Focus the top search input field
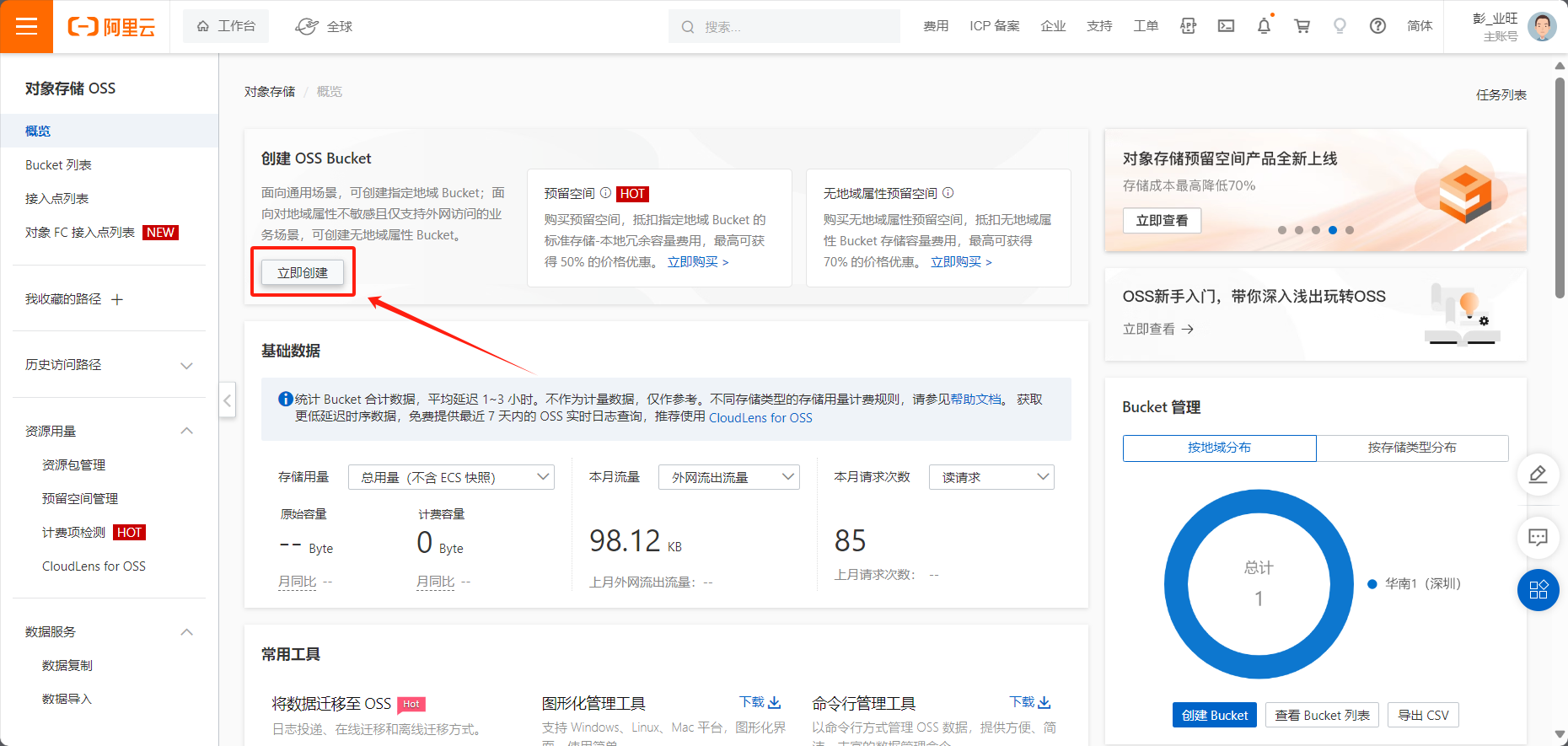This screenshot has height=746, width=1568. (784, 26)
